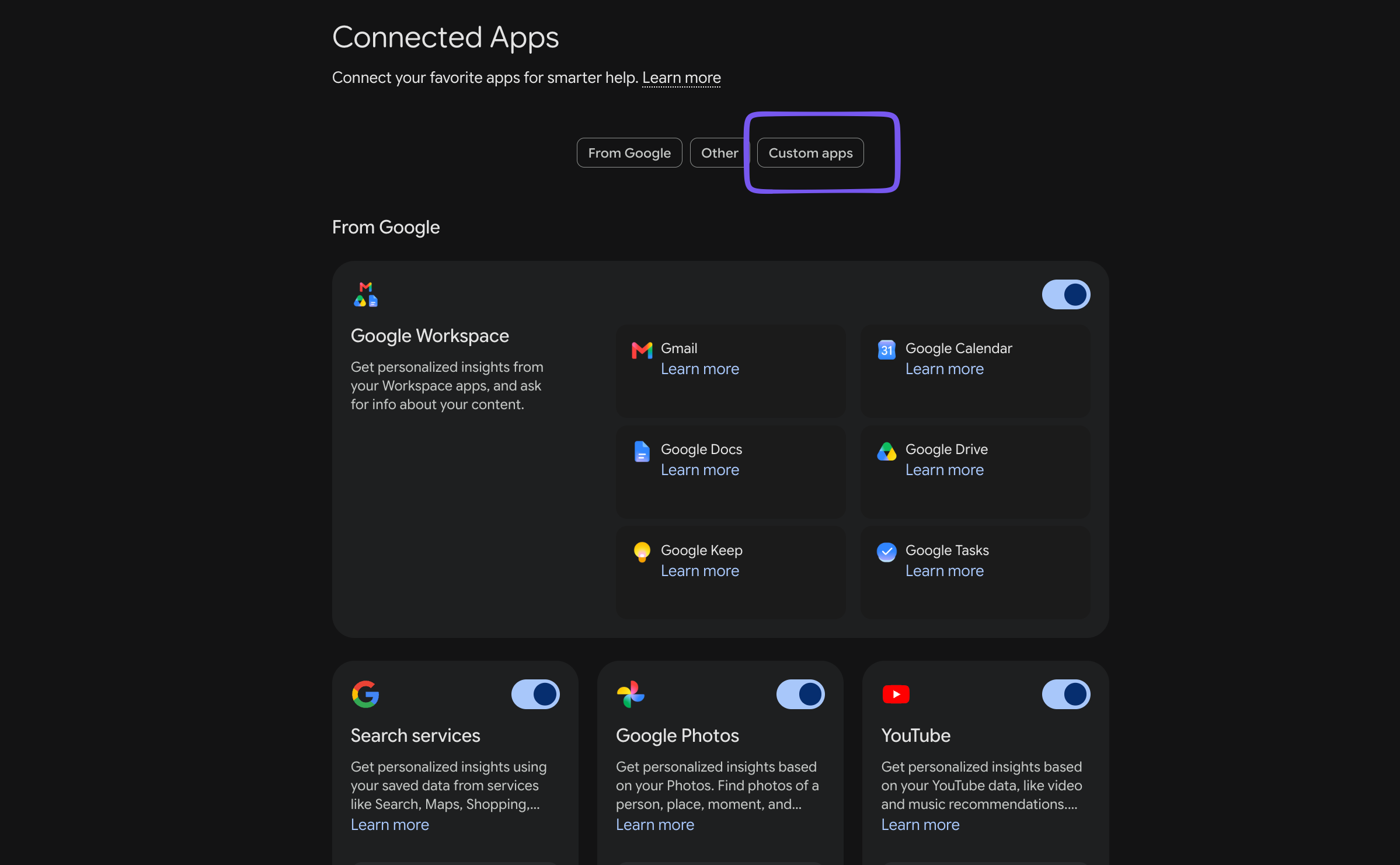Follow Learn more under Google Drive

[x=945, y=470]
